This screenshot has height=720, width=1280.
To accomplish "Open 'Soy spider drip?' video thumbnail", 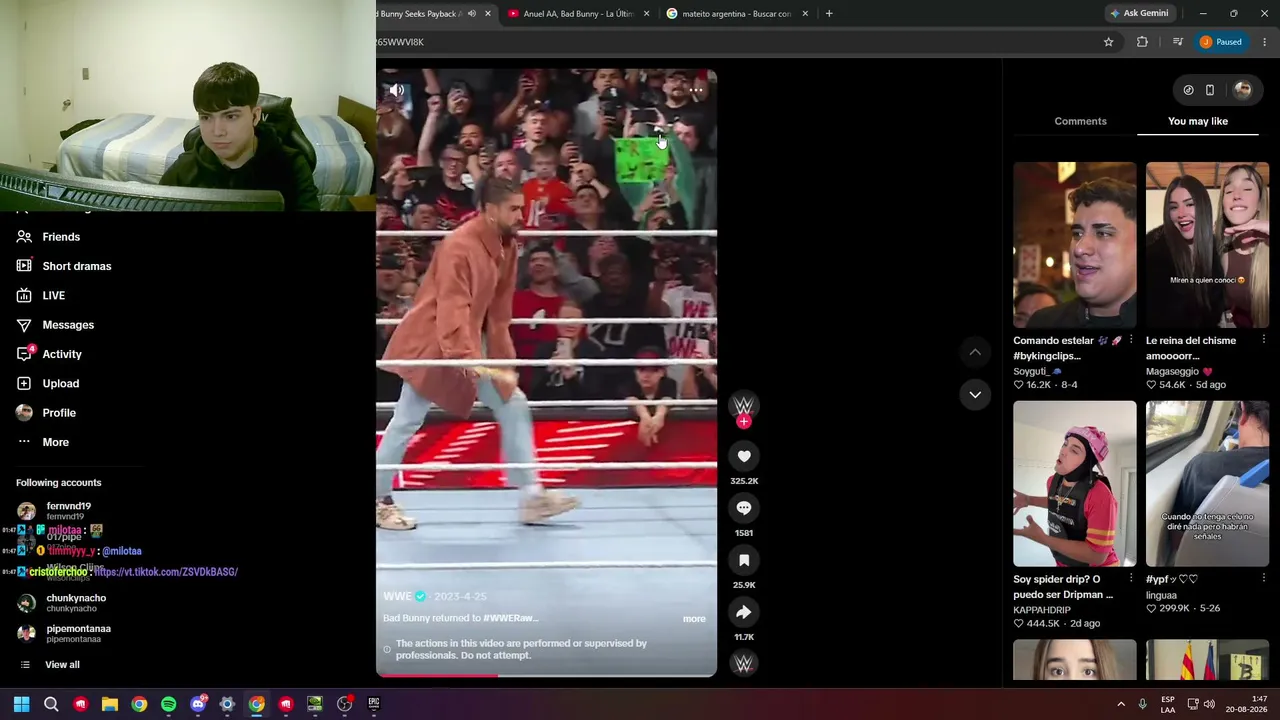I will [1075, 484].
